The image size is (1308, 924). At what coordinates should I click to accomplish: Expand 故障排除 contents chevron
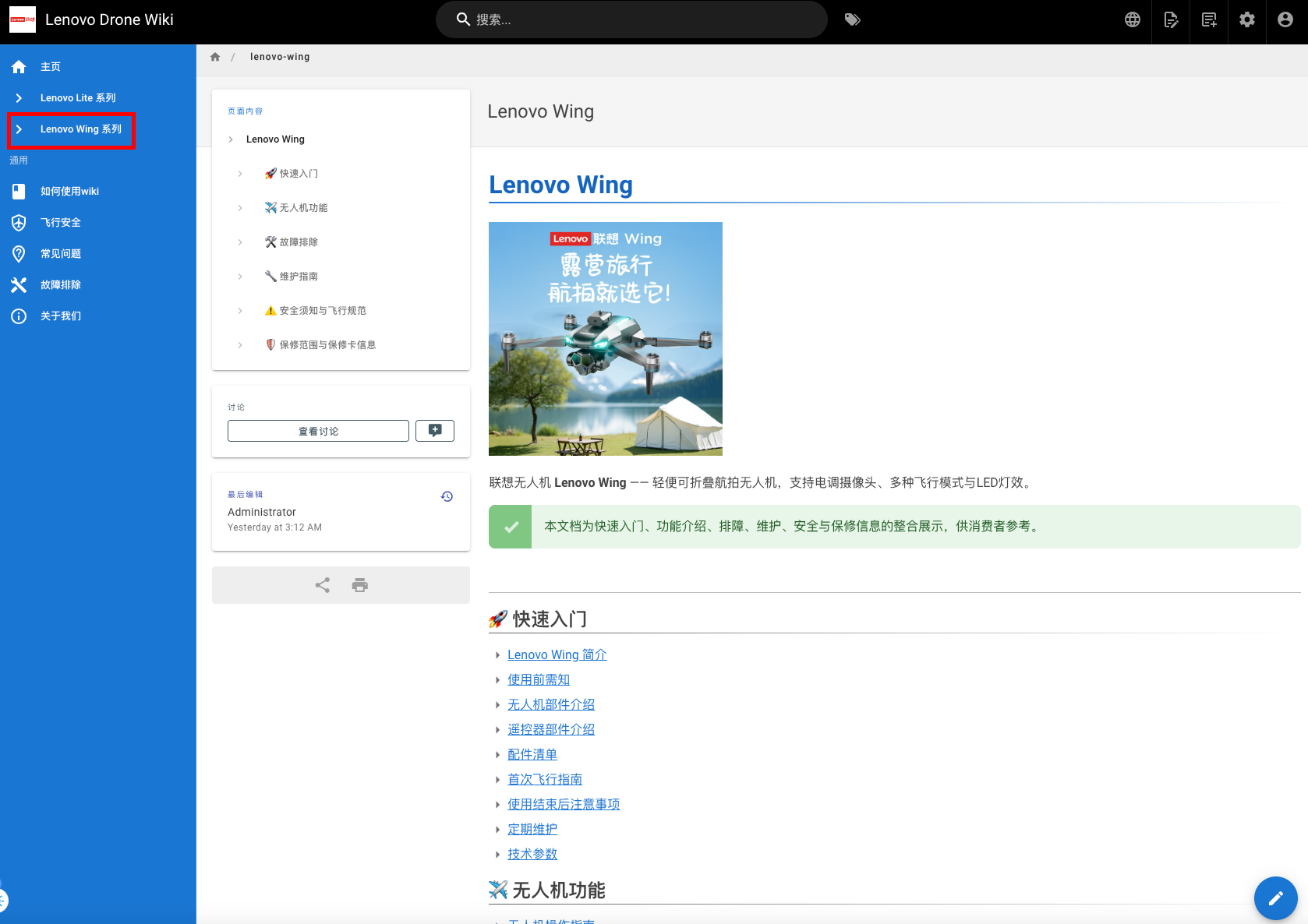click(240, 242)
